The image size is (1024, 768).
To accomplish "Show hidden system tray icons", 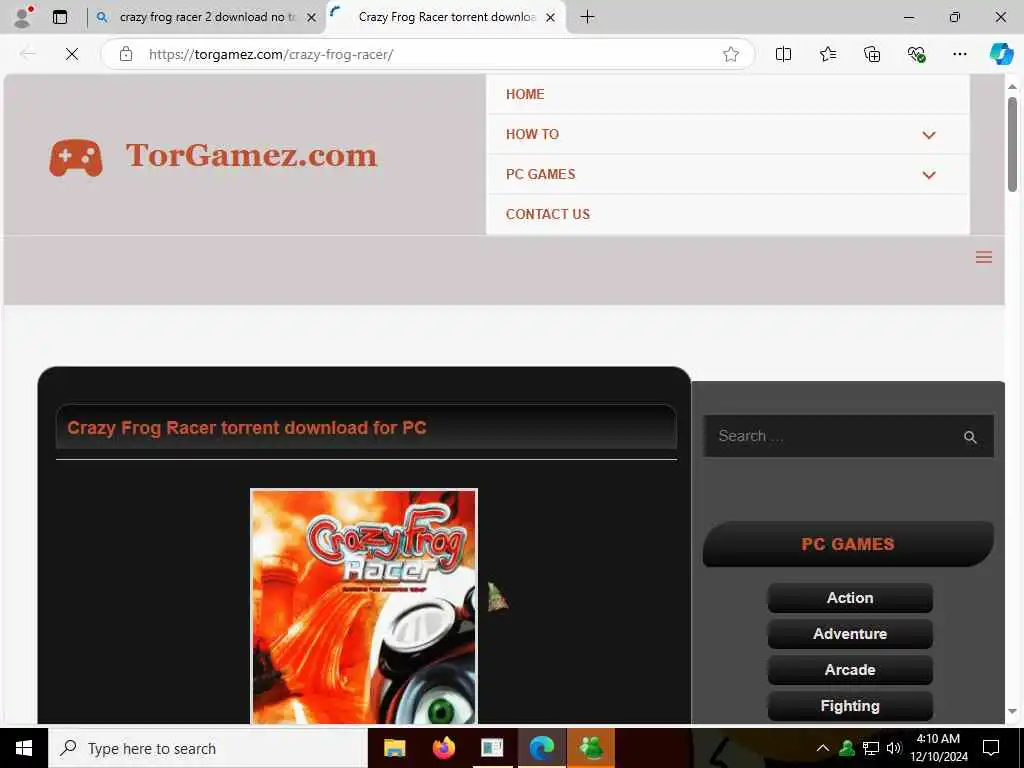I will point(823,748).
